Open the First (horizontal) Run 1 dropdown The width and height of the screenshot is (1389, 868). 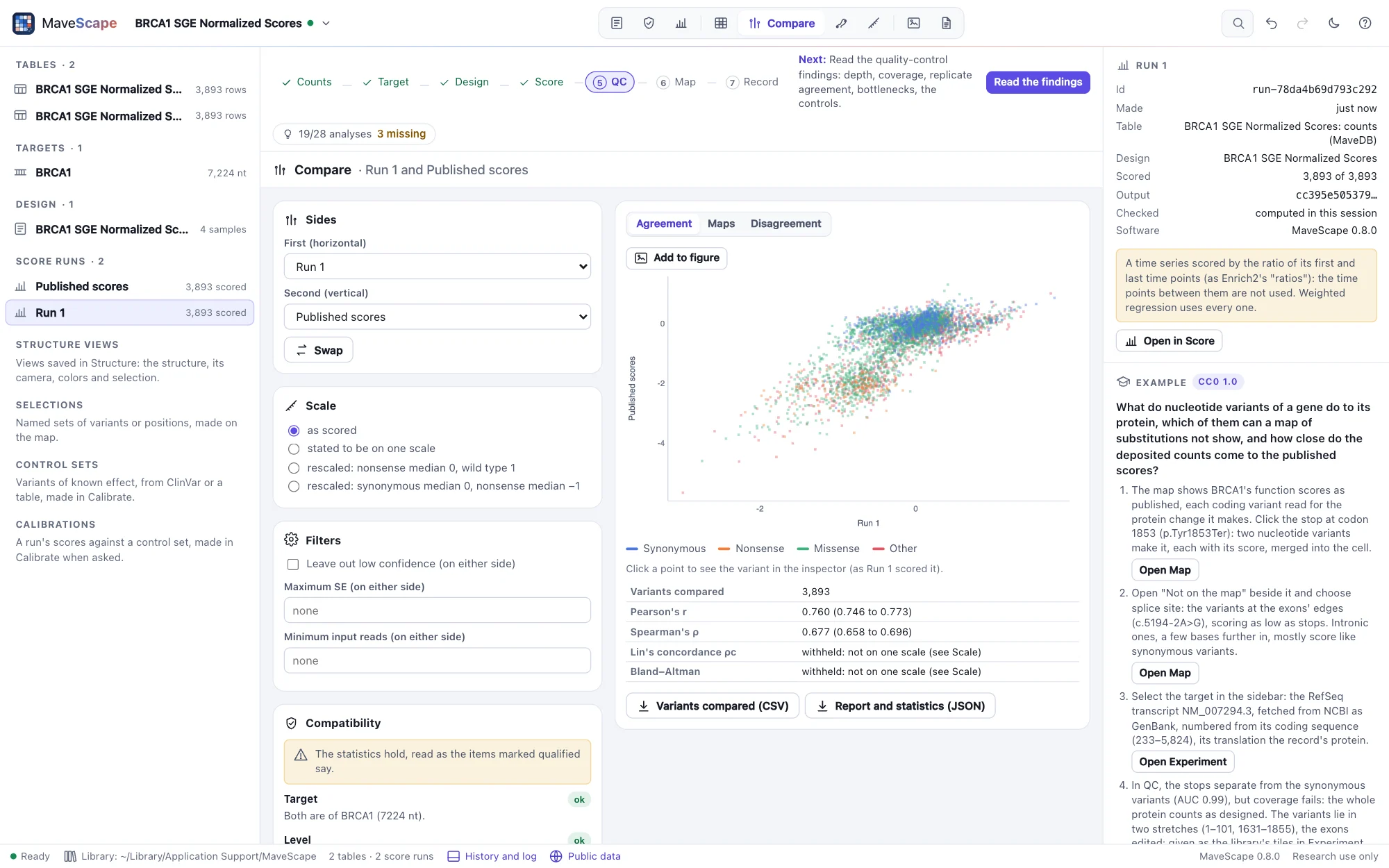438,267
